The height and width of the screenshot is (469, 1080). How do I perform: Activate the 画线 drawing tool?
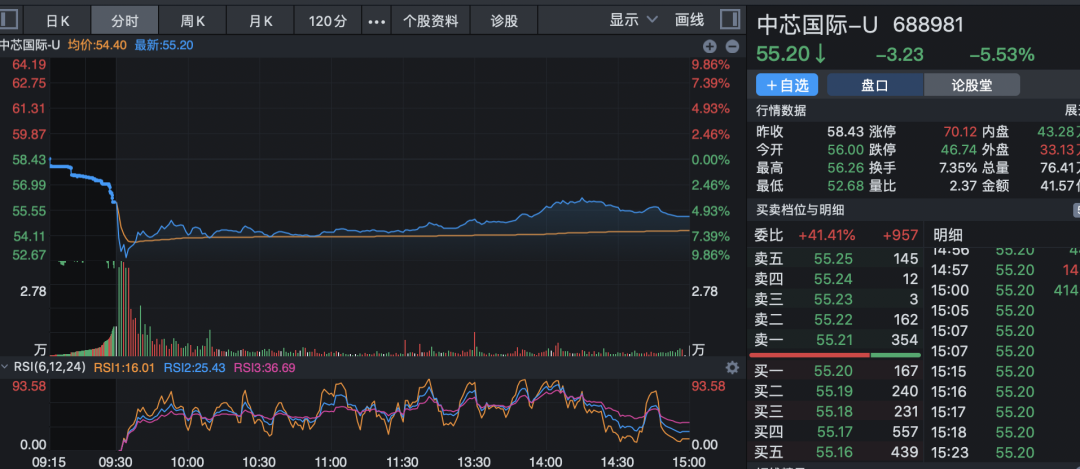coord(690,20)
